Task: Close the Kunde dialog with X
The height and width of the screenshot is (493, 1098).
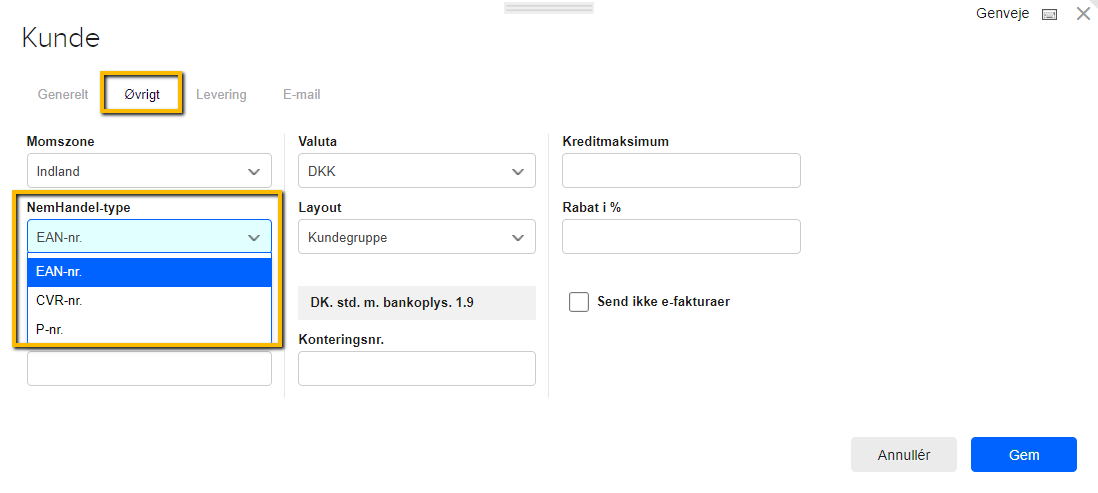Action: point(1083,14)
